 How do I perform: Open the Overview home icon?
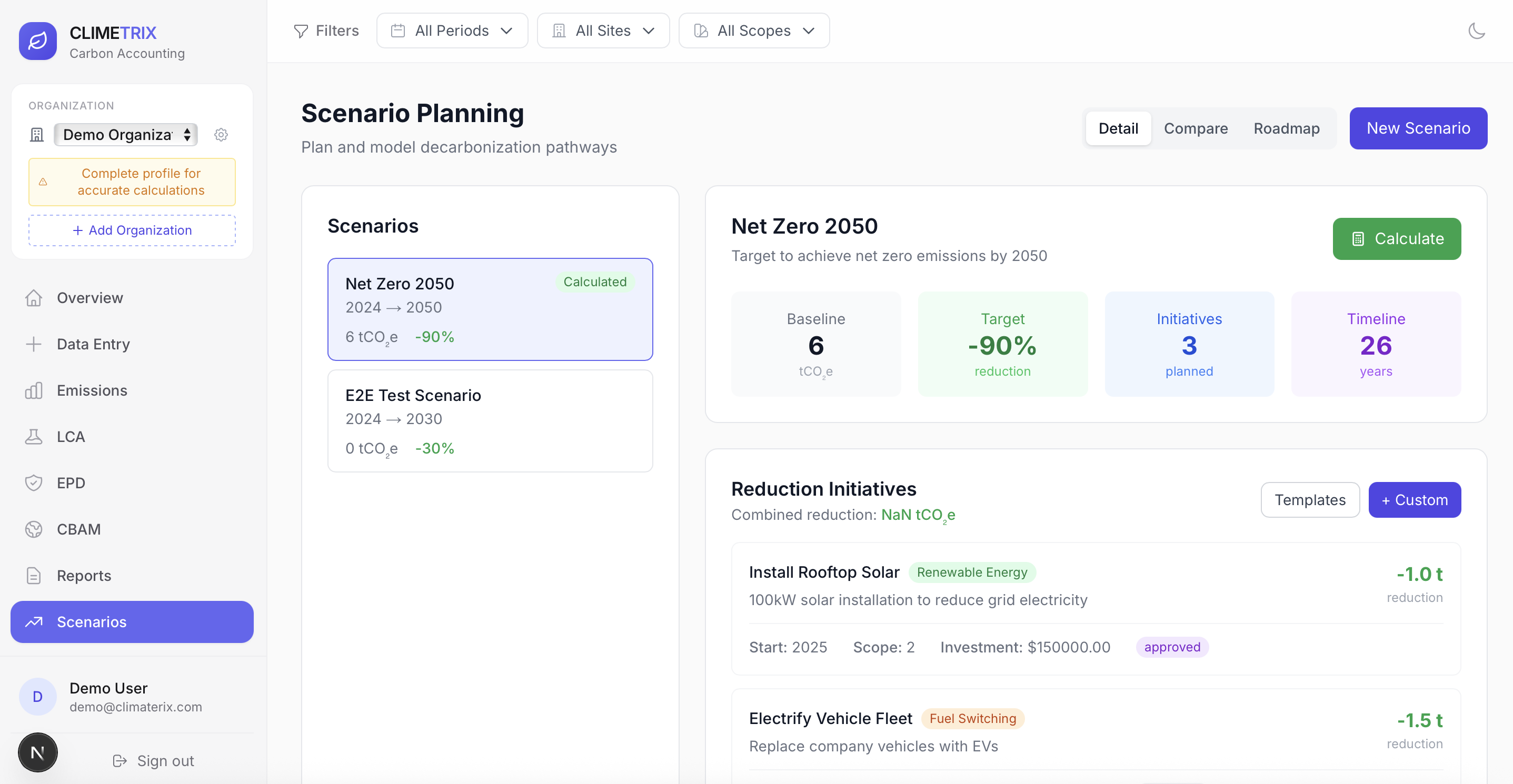[x=34, y=297]
